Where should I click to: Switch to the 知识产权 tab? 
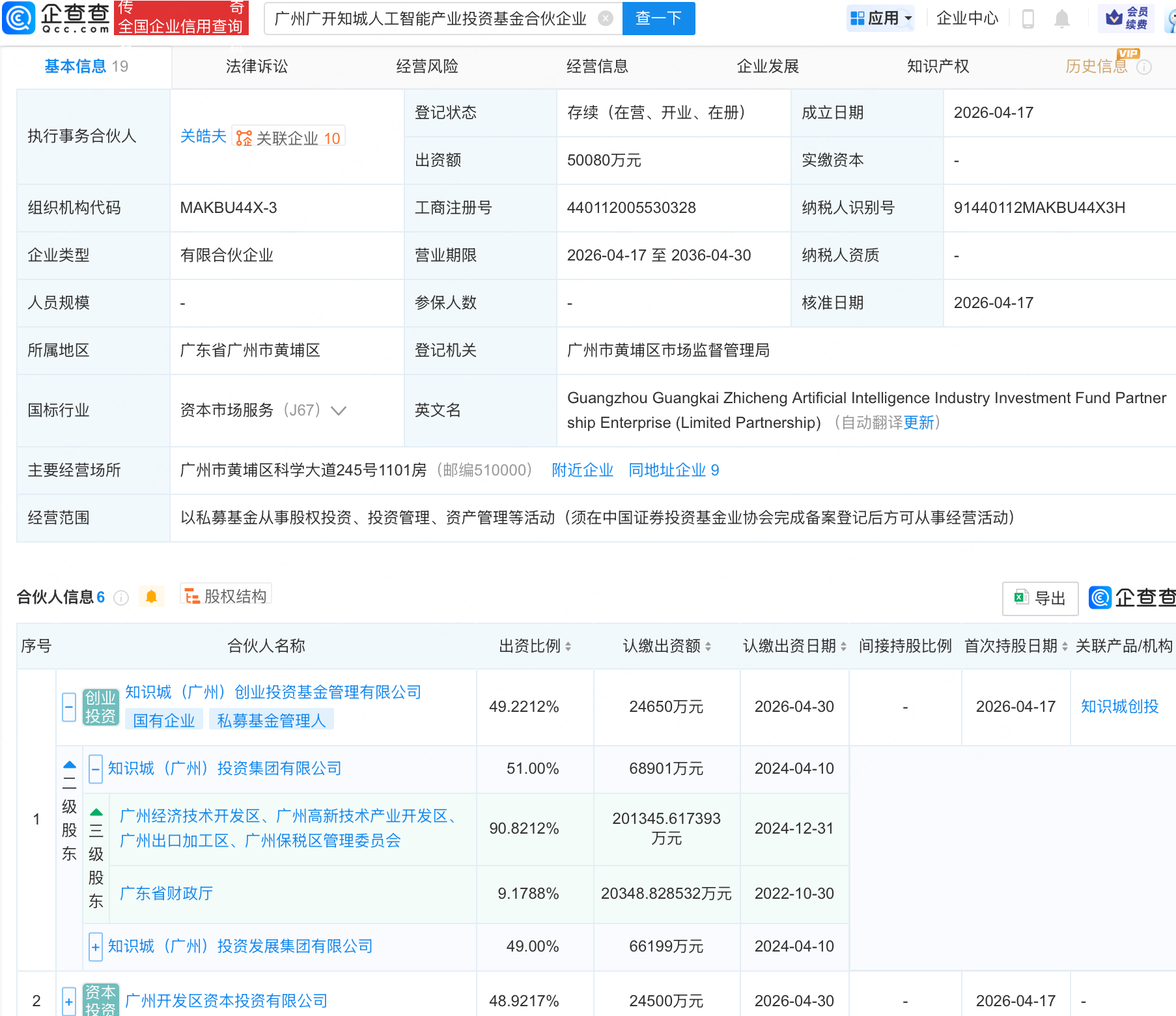938,66
